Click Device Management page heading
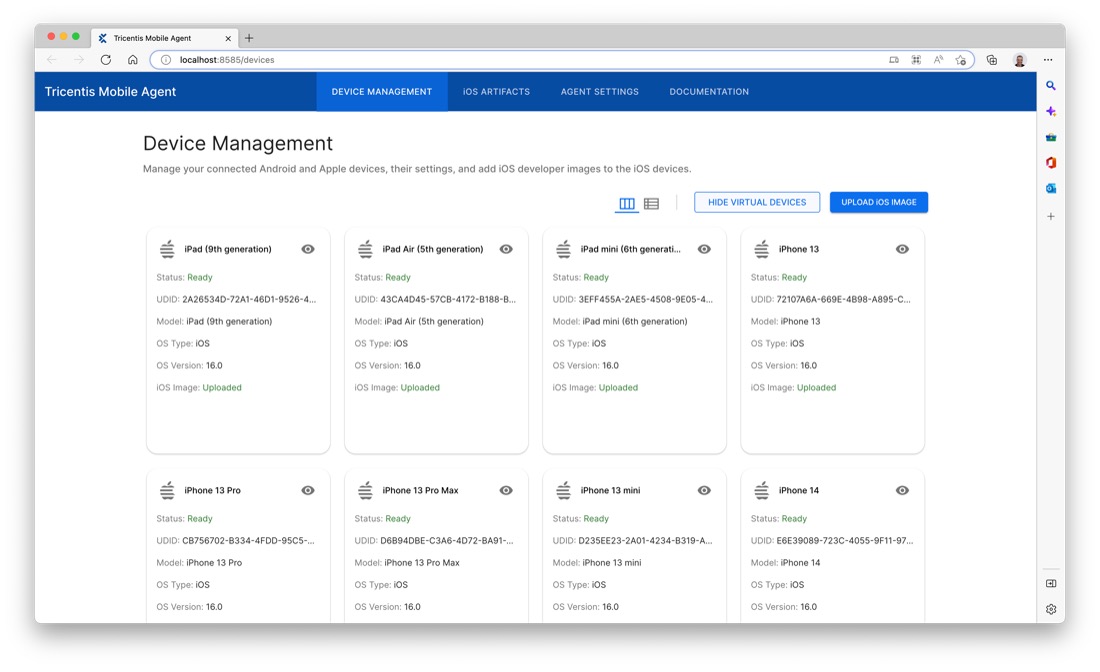The width and height of the screenshot is (1100, 672). pos(238,143)
